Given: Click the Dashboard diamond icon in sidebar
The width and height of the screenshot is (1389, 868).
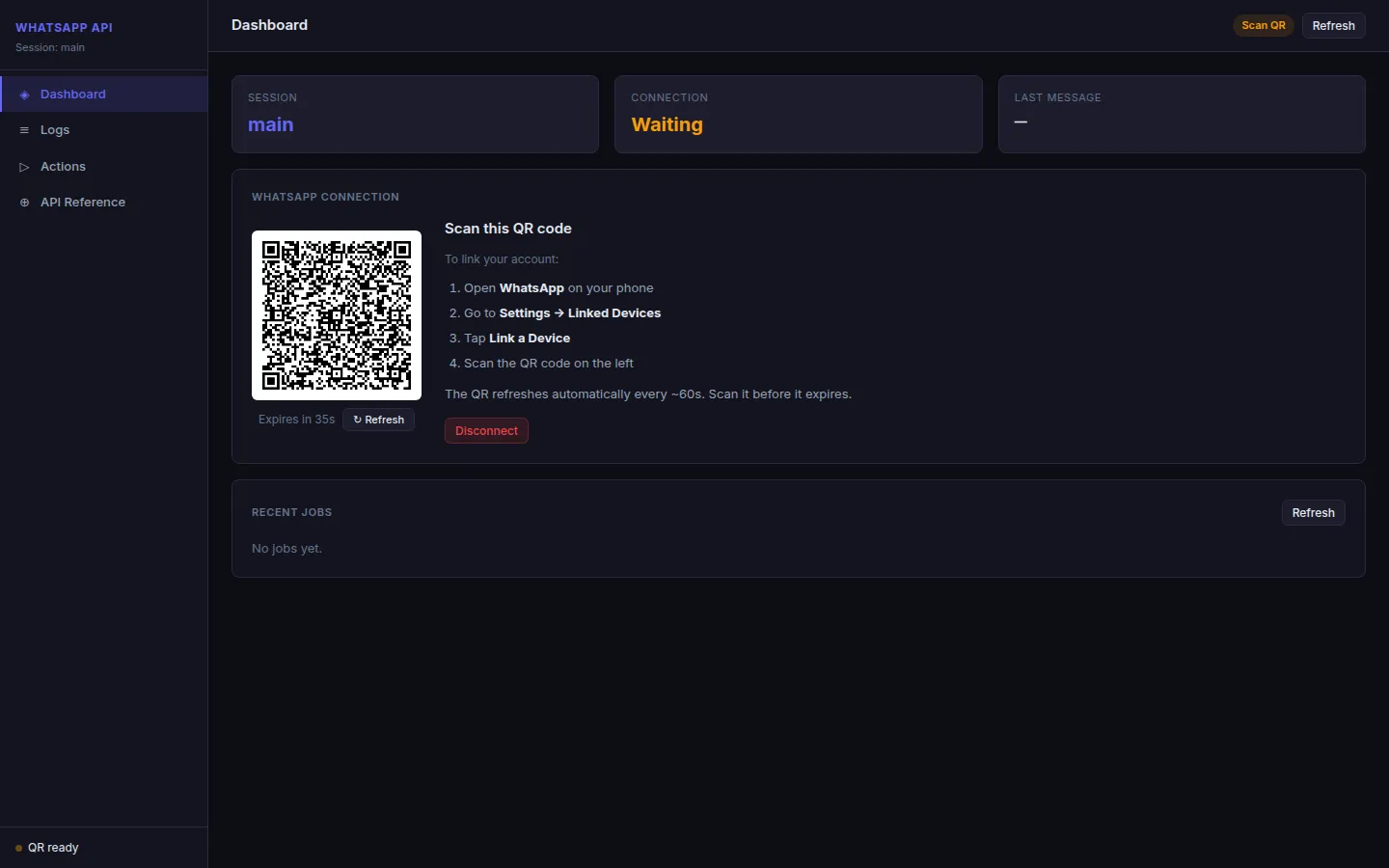Looking at the screenshot, I should [24, 95].
